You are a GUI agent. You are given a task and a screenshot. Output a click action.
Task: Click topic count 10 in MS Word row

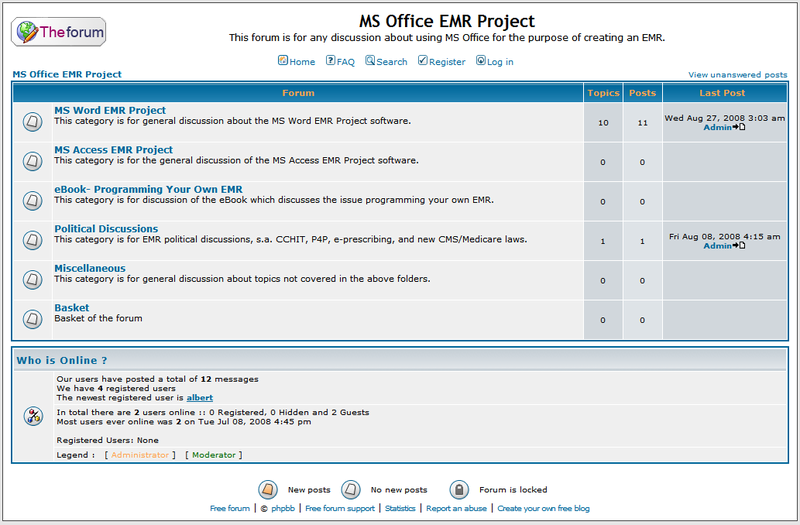tap(603, 122)
